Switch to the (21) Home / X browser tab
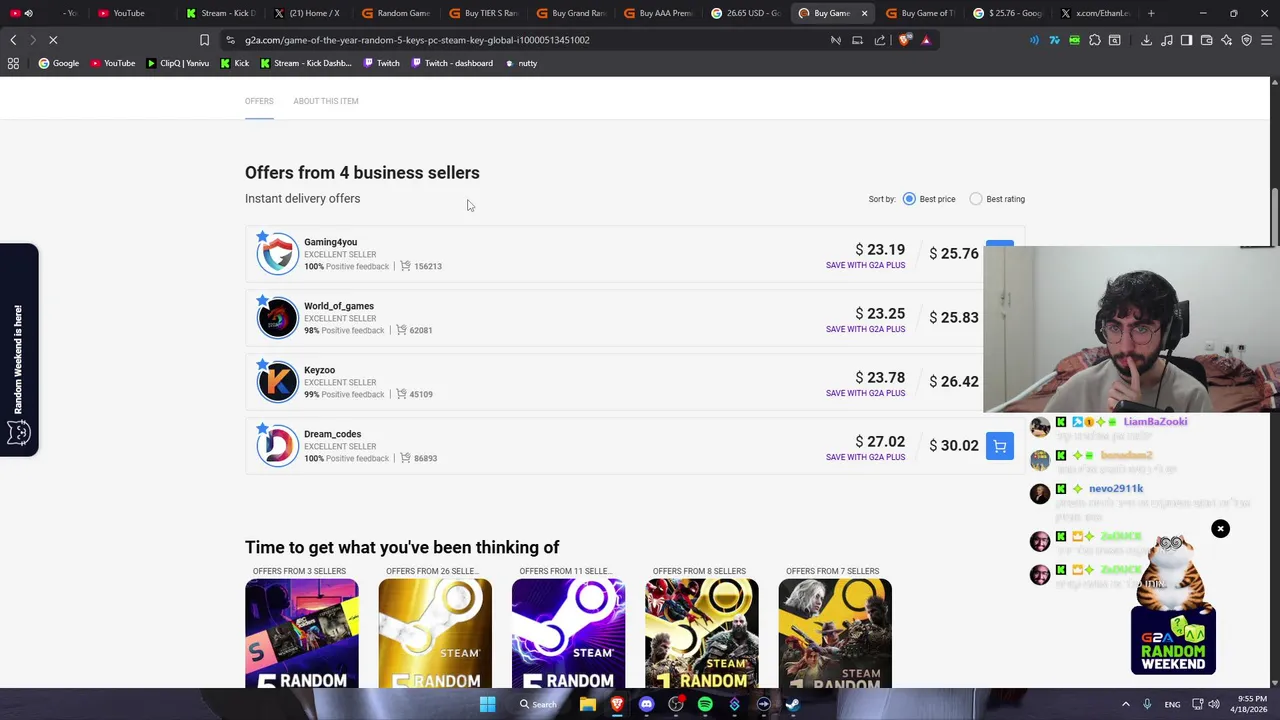Screen dimensions: 1280x720 coord(308,13)
